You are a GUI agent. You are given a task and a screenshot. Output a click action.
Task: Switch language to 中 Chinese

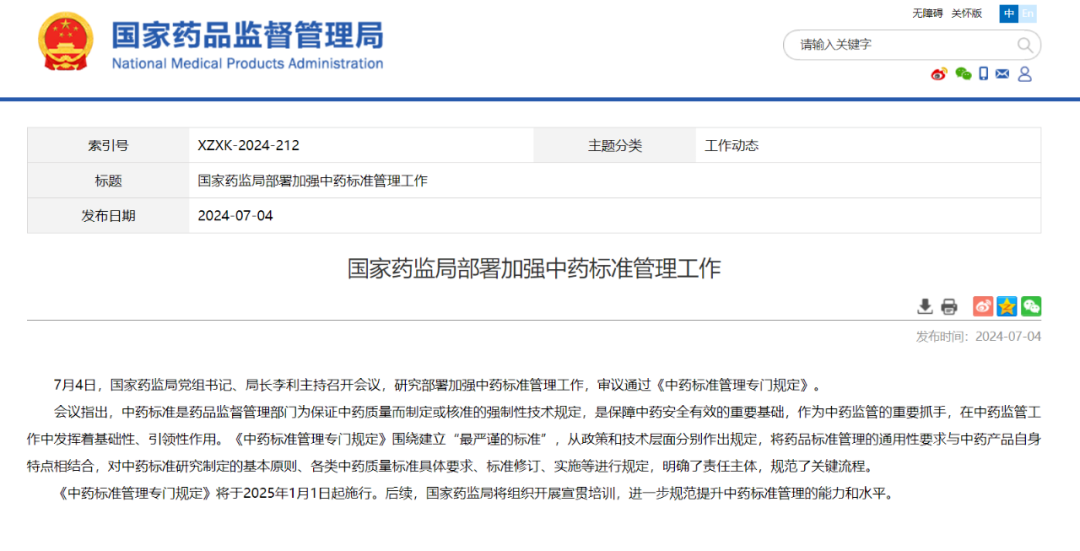pyautogui.click(x=1008, y=14)
